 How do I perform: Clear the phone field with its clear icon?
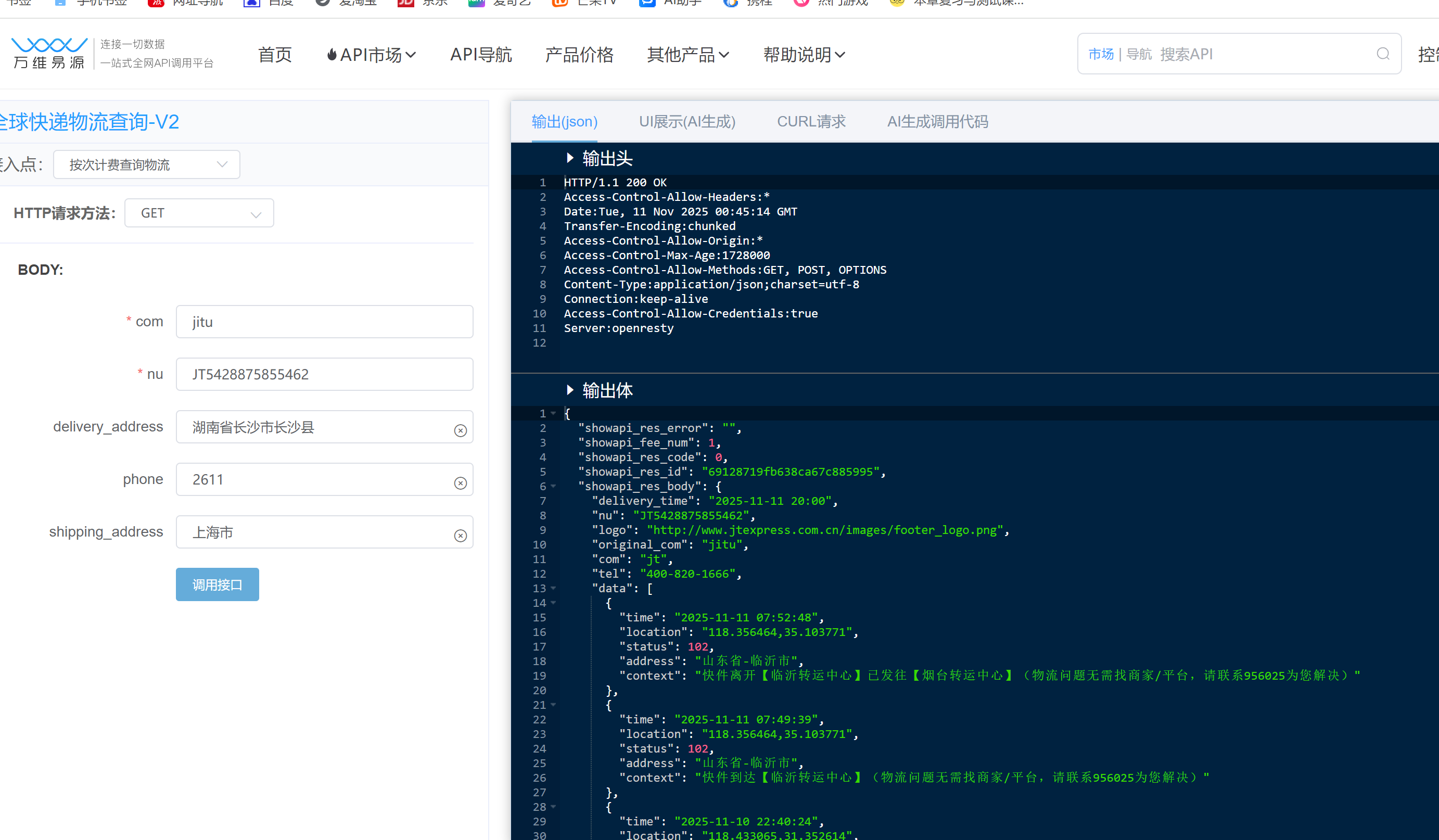[460, 482]
